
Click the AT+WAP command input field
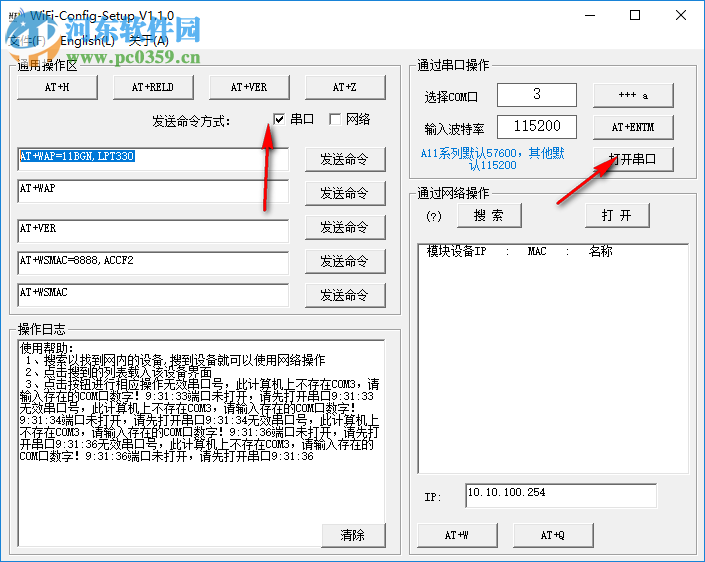click(153, 192)
